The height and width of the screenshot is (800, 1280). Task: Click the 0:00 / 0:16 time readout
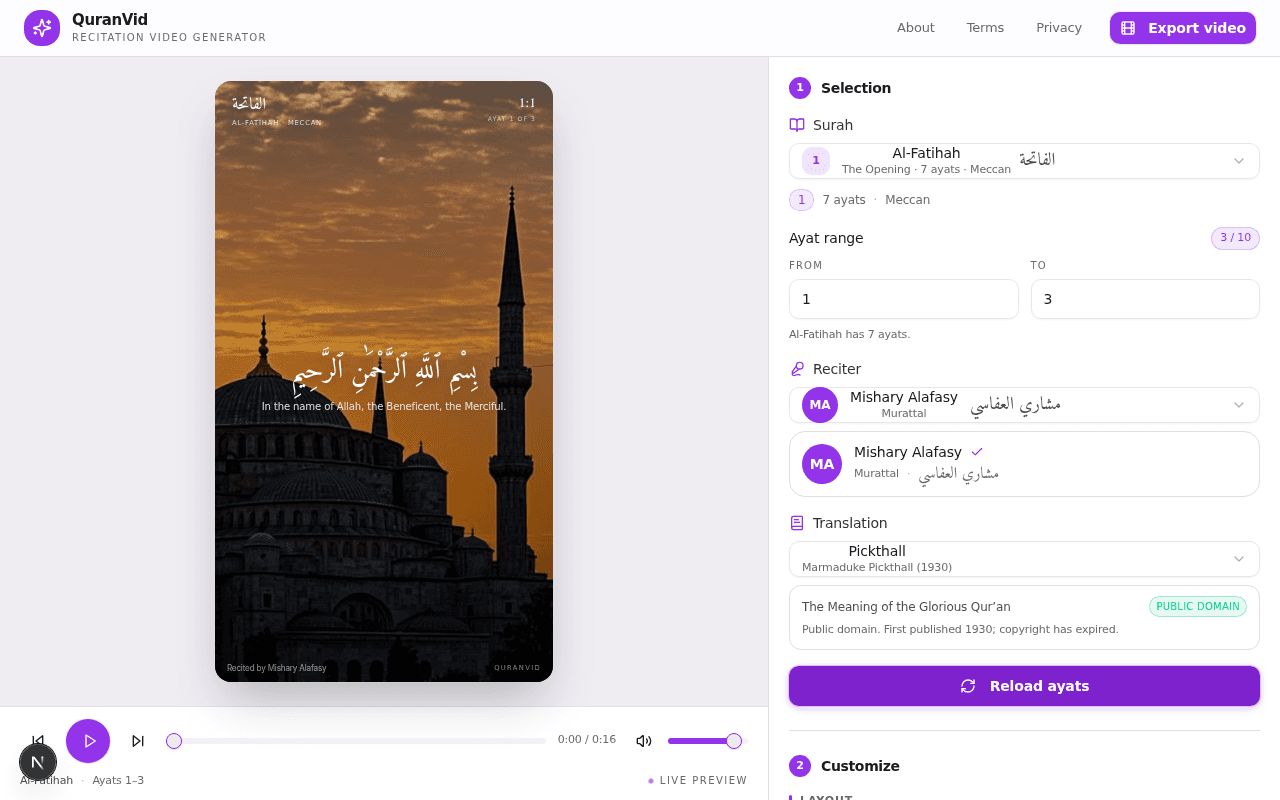pos(587,740)
